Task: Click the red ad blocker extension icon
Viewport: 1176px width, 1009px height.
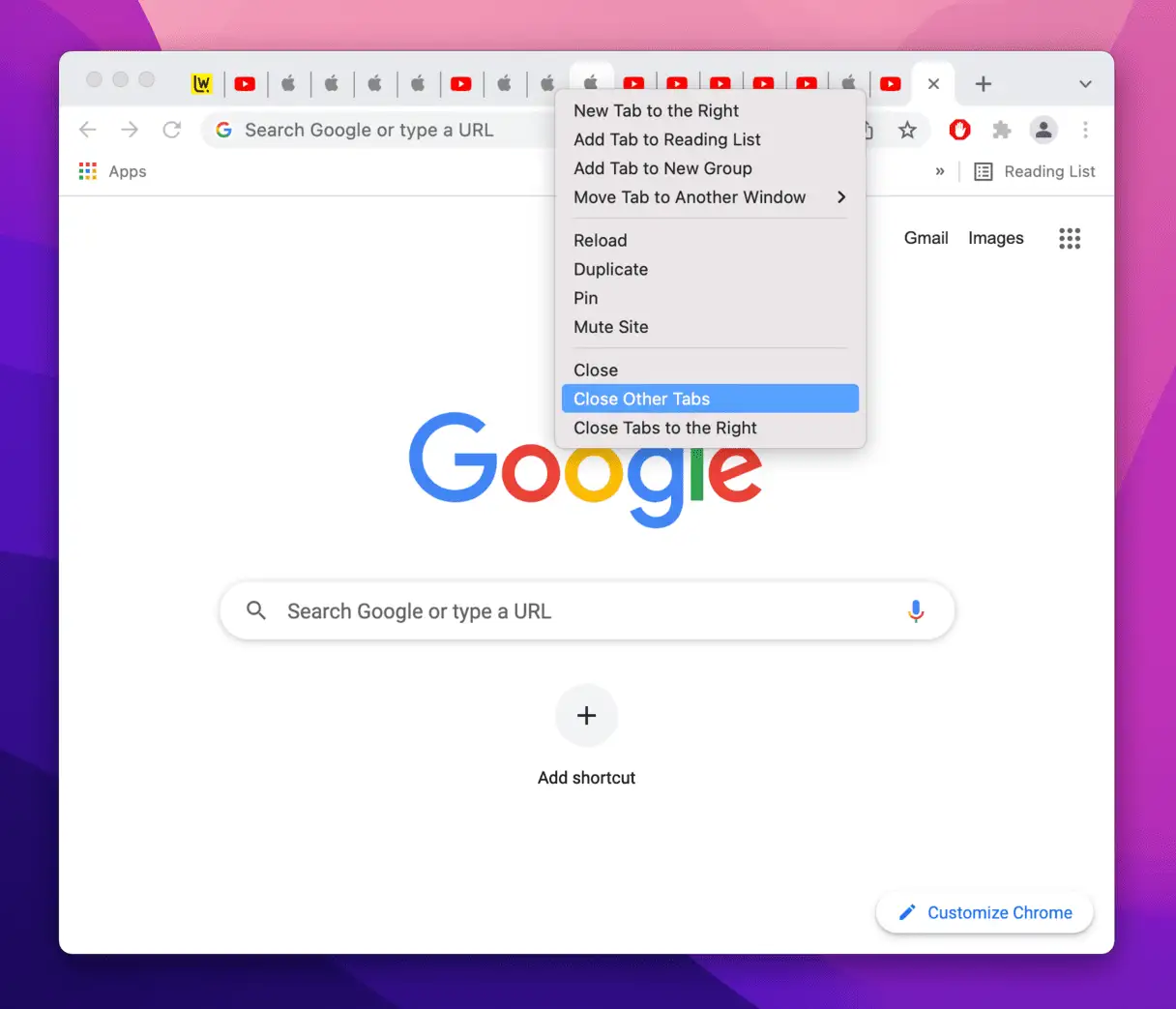Action: 959,130
